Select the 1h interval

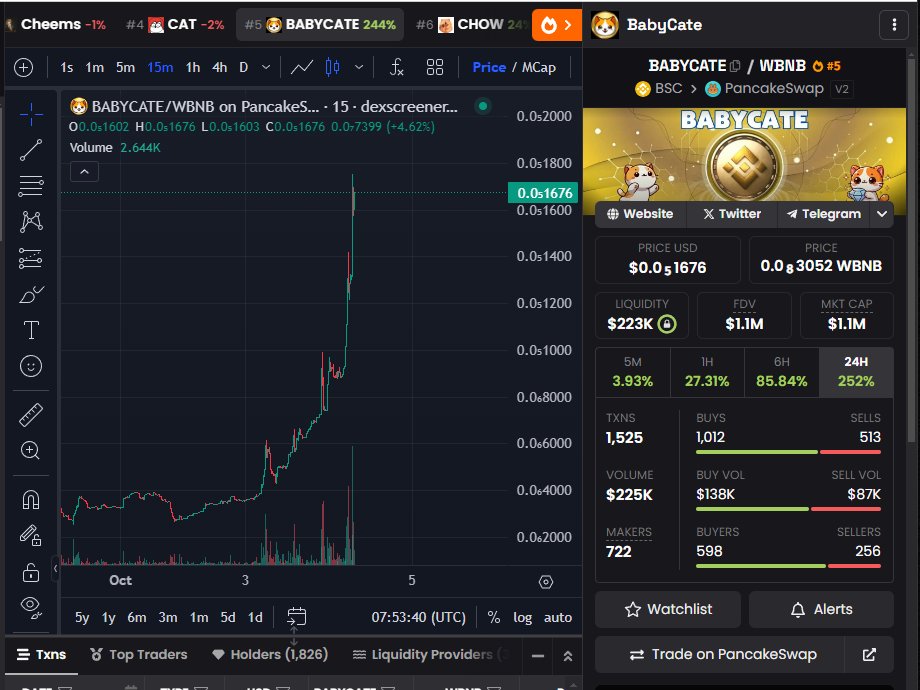193,67
